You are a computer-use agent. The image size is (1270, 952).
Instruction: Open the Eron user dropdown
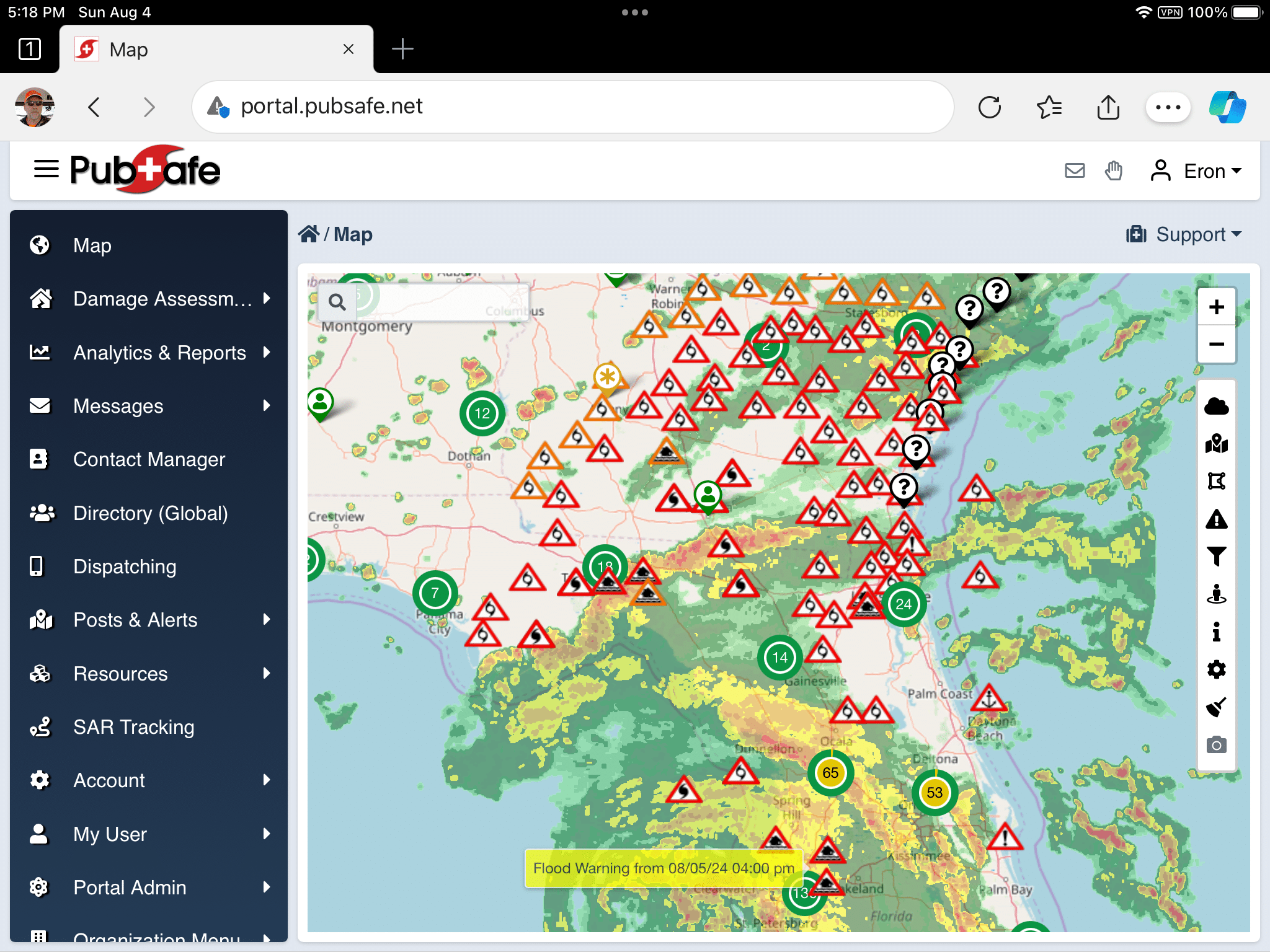click(x=1196, y=170)
